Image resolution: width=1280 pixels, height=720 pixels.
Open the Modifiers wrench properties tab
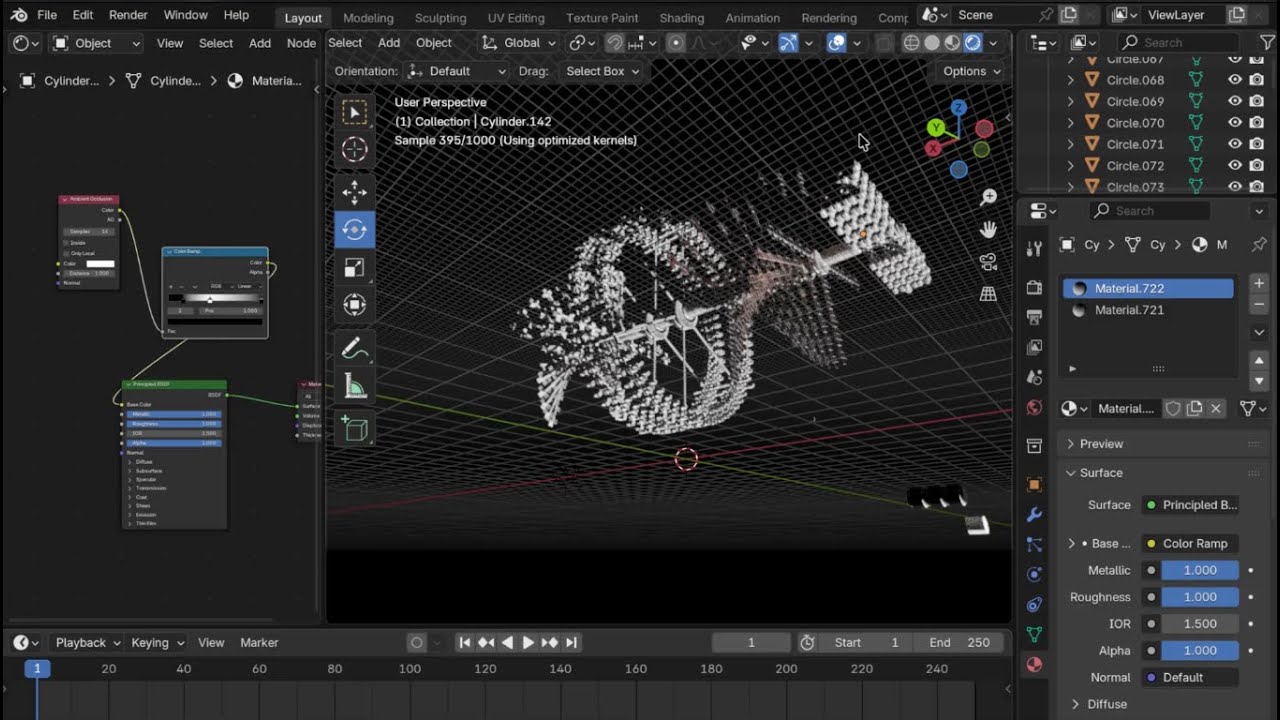[x=1034, y=515]
